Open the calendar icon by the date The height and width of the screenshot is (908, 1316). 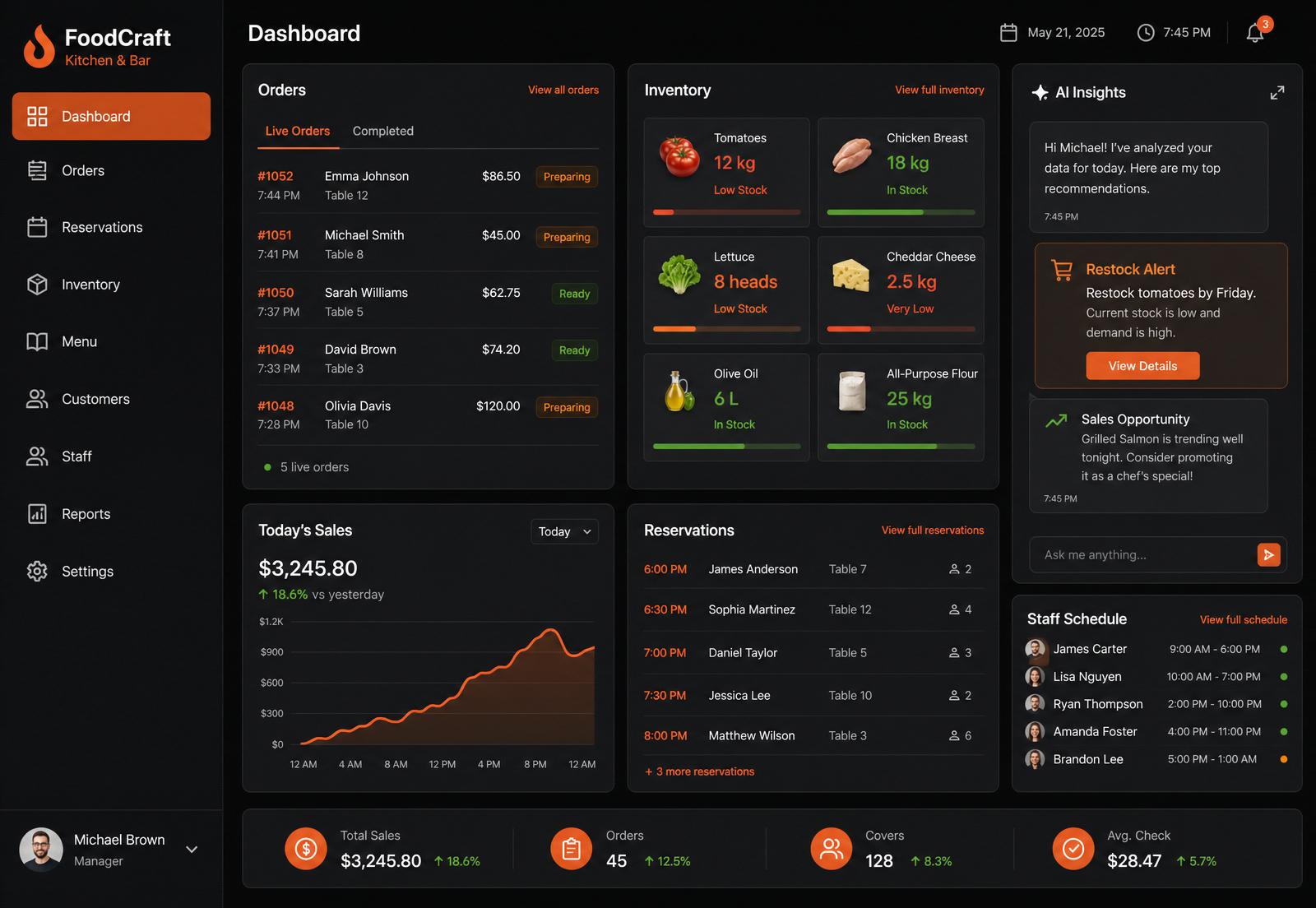1008,33
